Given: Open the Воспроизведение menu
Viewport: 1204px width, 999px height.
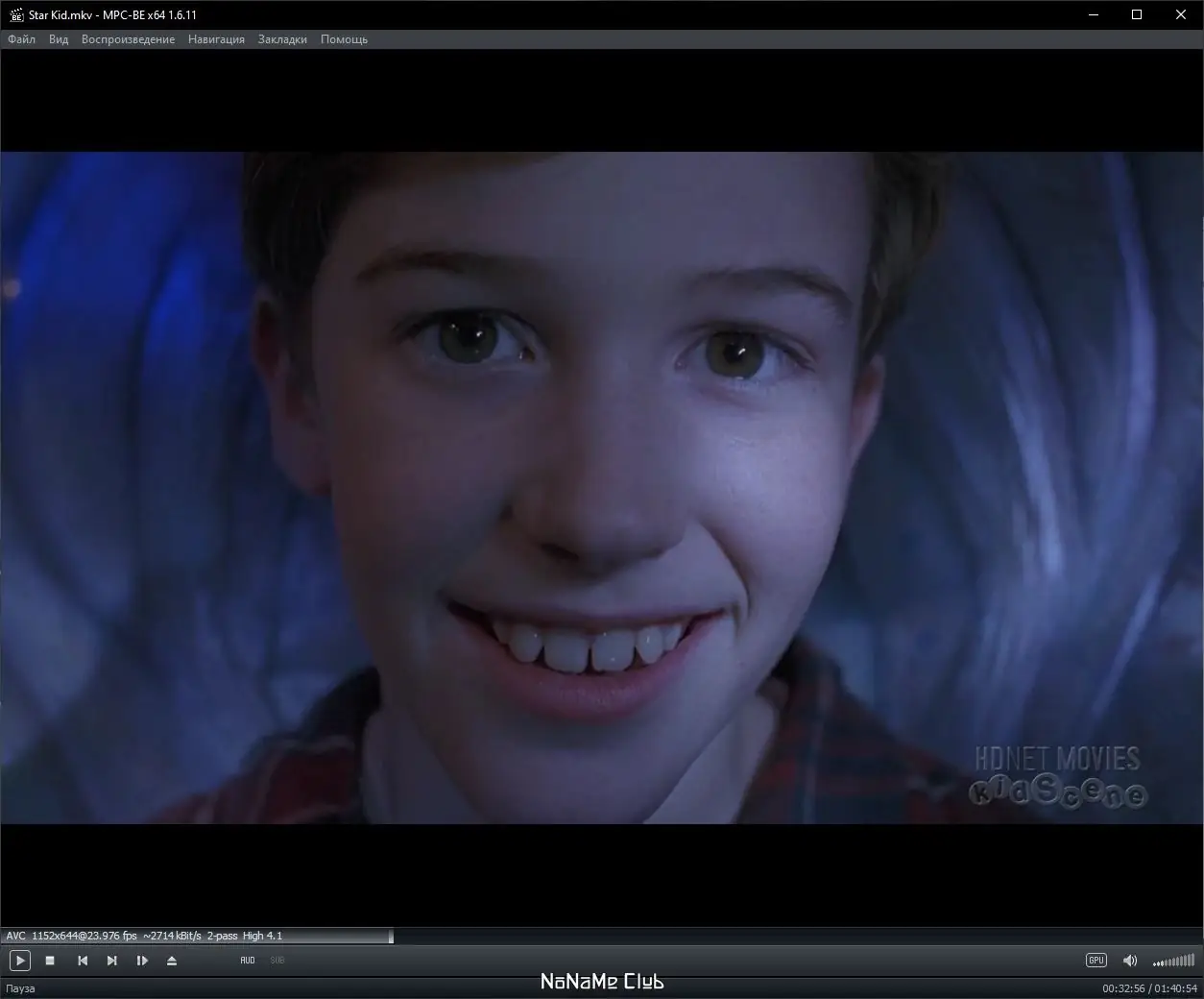Looking at the screenshot, I should [128, 39].
